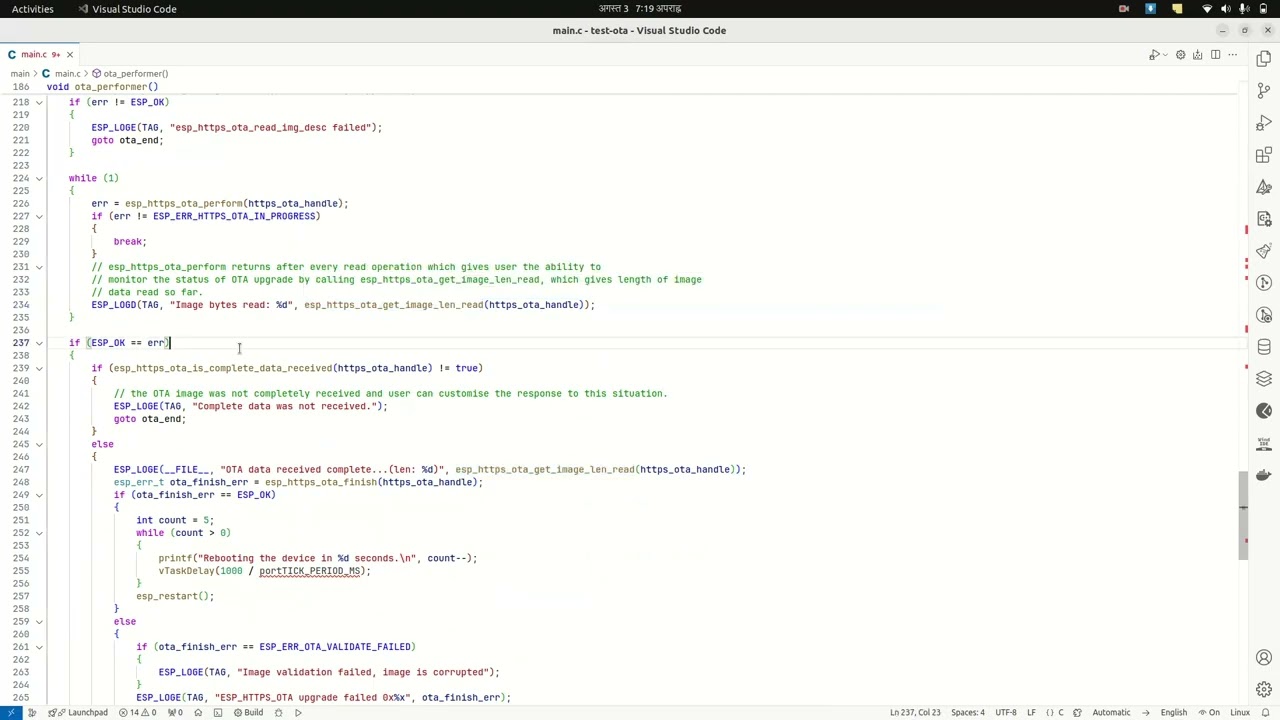Fold the while (count > 0) block

pos(39,533)
